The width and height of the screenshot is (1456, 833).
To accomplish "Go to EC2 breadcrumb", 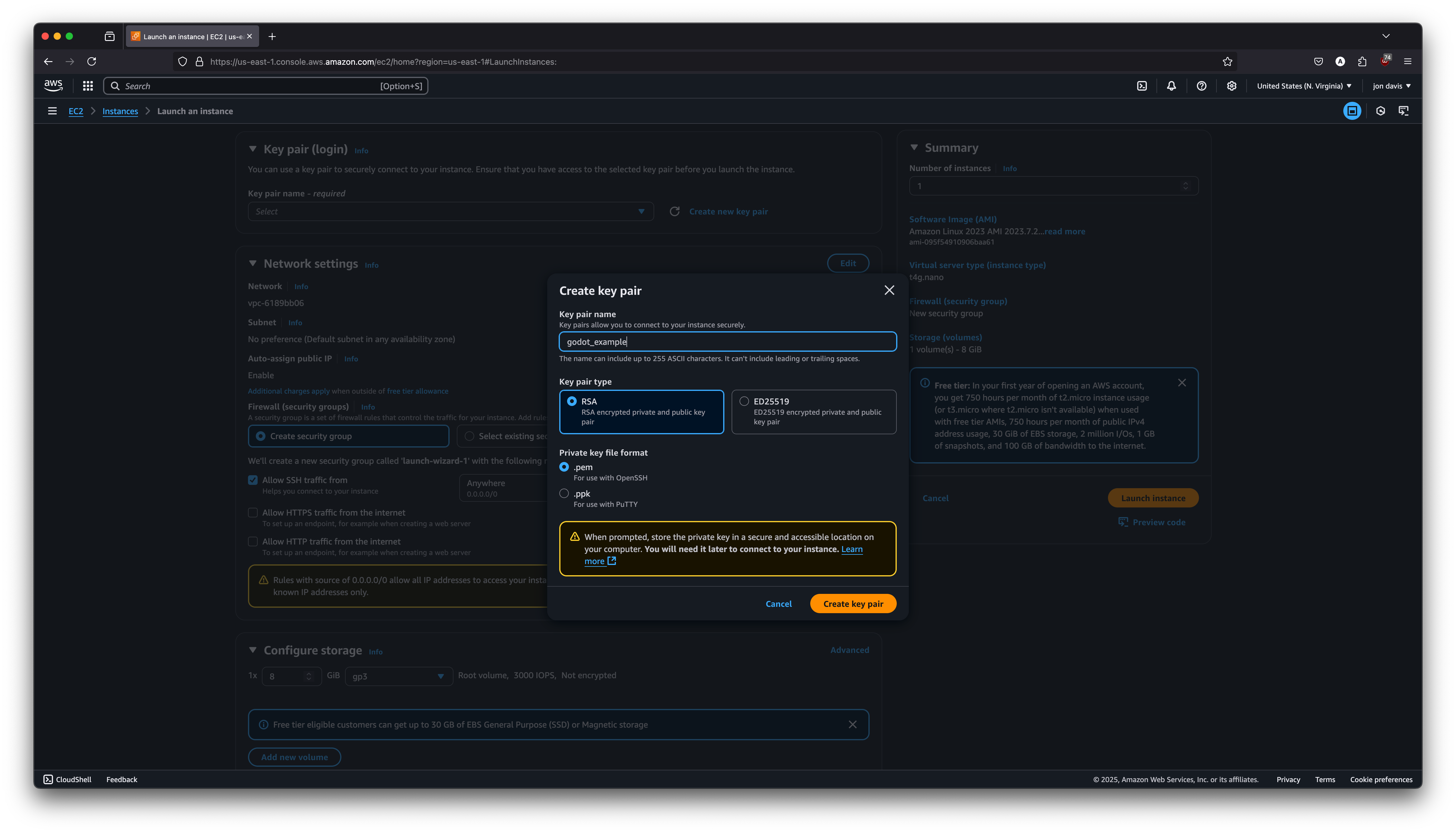I will pos(76,111).
